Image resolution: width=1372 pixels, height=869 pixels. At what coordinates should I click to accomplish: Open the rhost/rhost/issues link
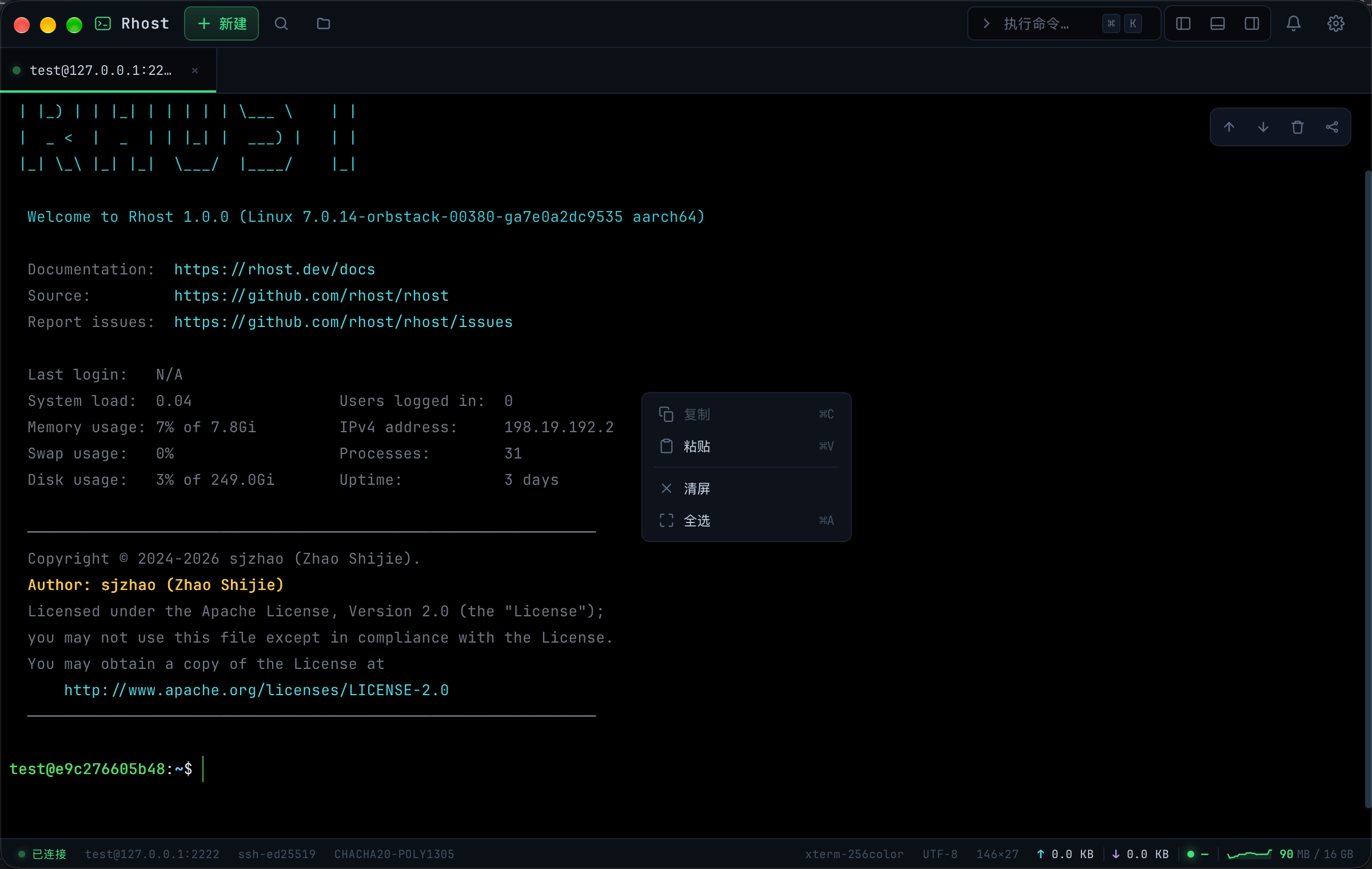[344, 322]
